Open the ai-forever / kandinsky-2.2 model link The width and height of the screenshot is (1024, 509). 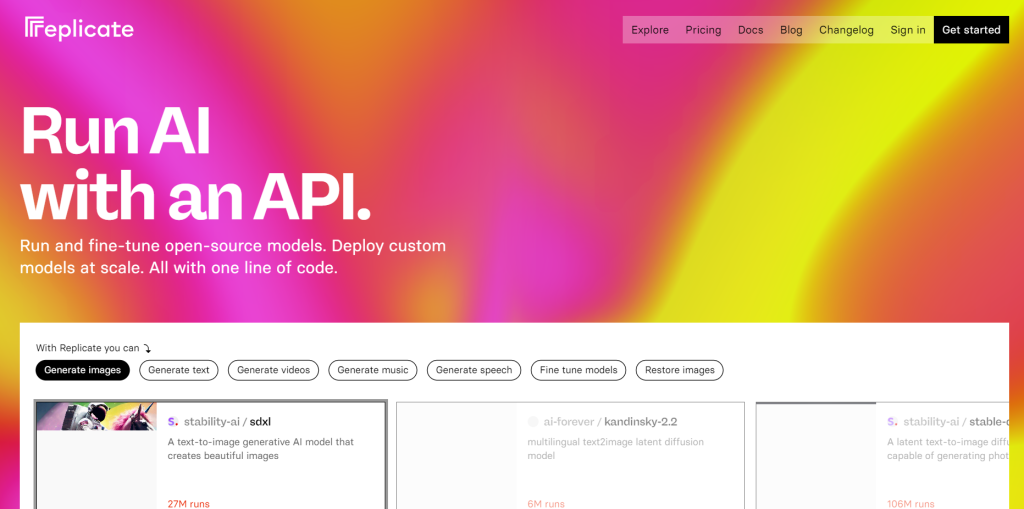tap(610, 422)
